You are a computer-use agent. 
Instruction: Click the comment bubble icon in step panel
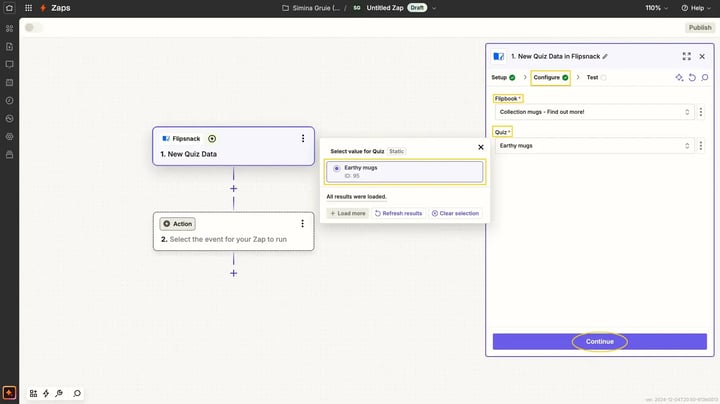pyautogui.click(x=705, y=78)
